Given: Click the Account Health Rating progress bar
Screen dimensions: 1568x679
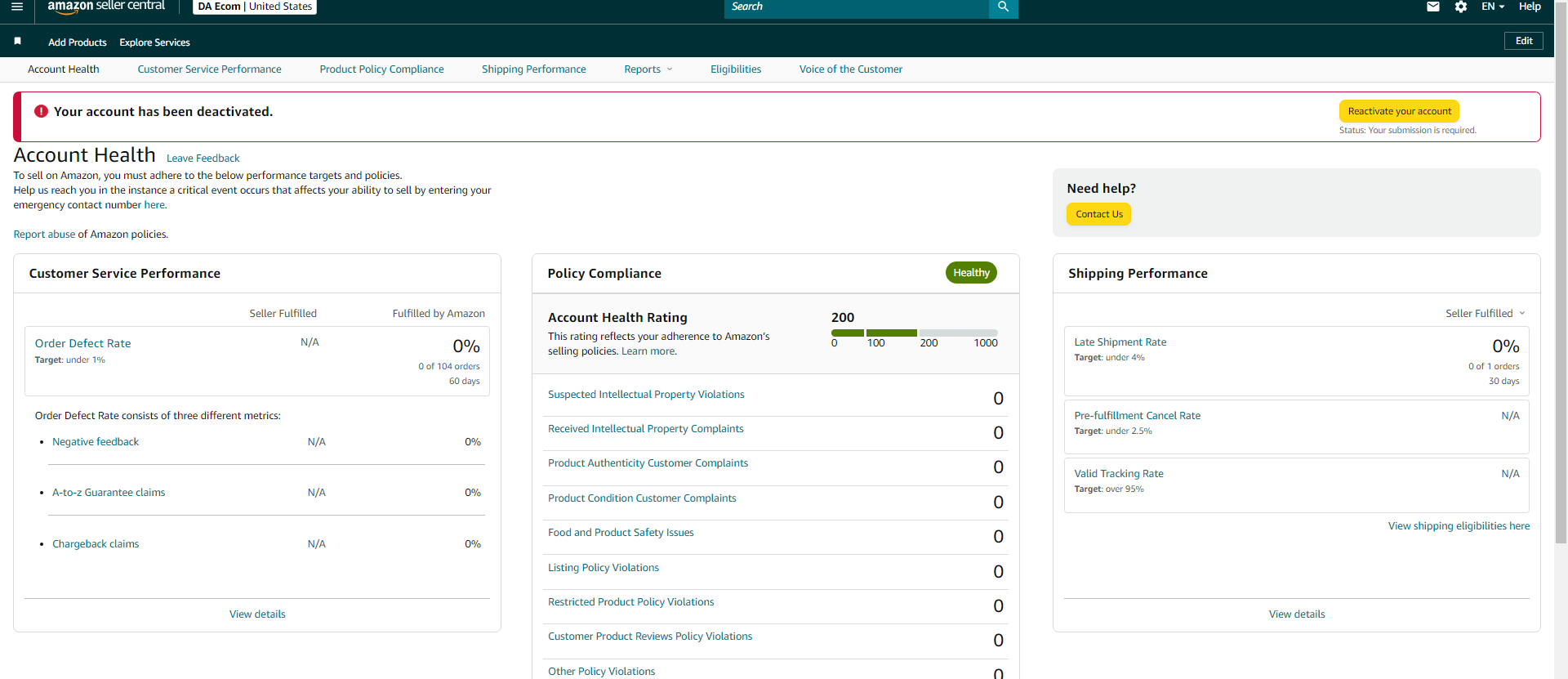Looking at the screenshot, I should coord(915,333).
